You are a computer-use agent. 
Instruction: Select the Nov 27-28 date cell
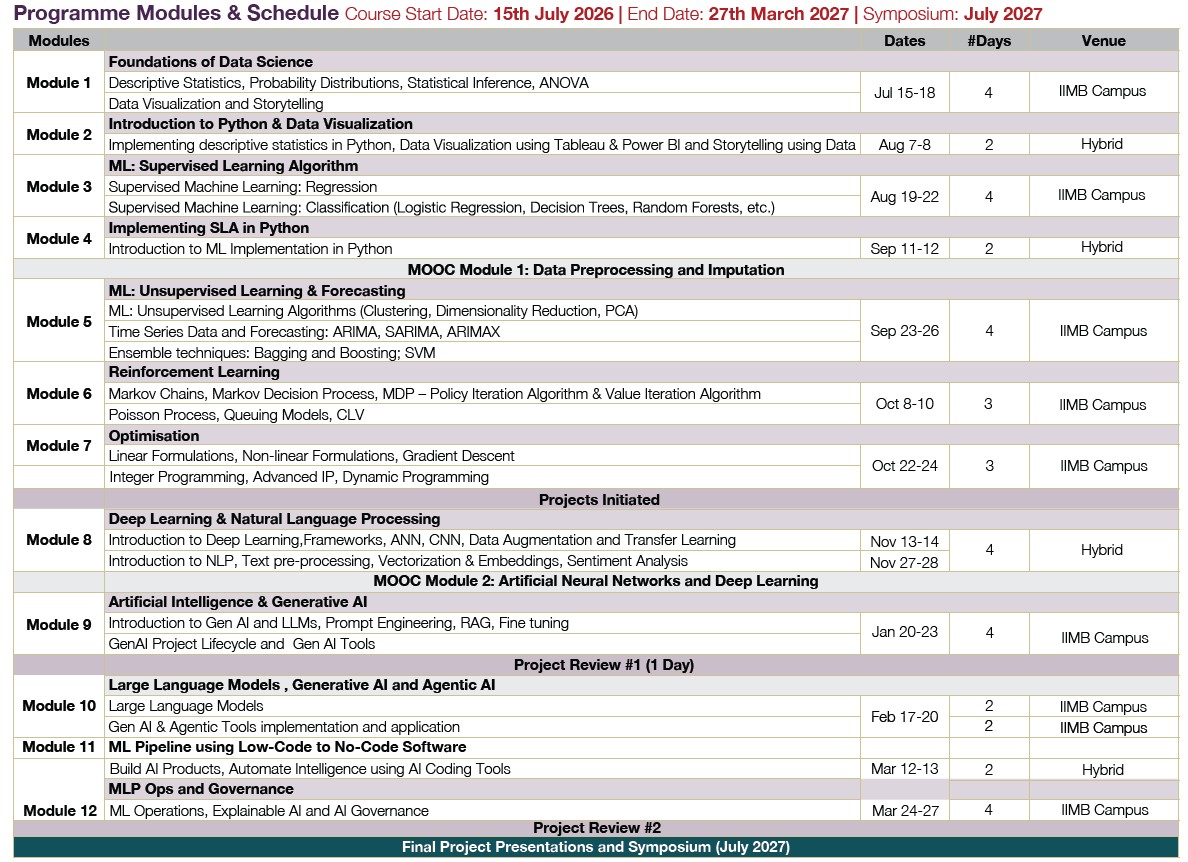(x=904, y=562)
